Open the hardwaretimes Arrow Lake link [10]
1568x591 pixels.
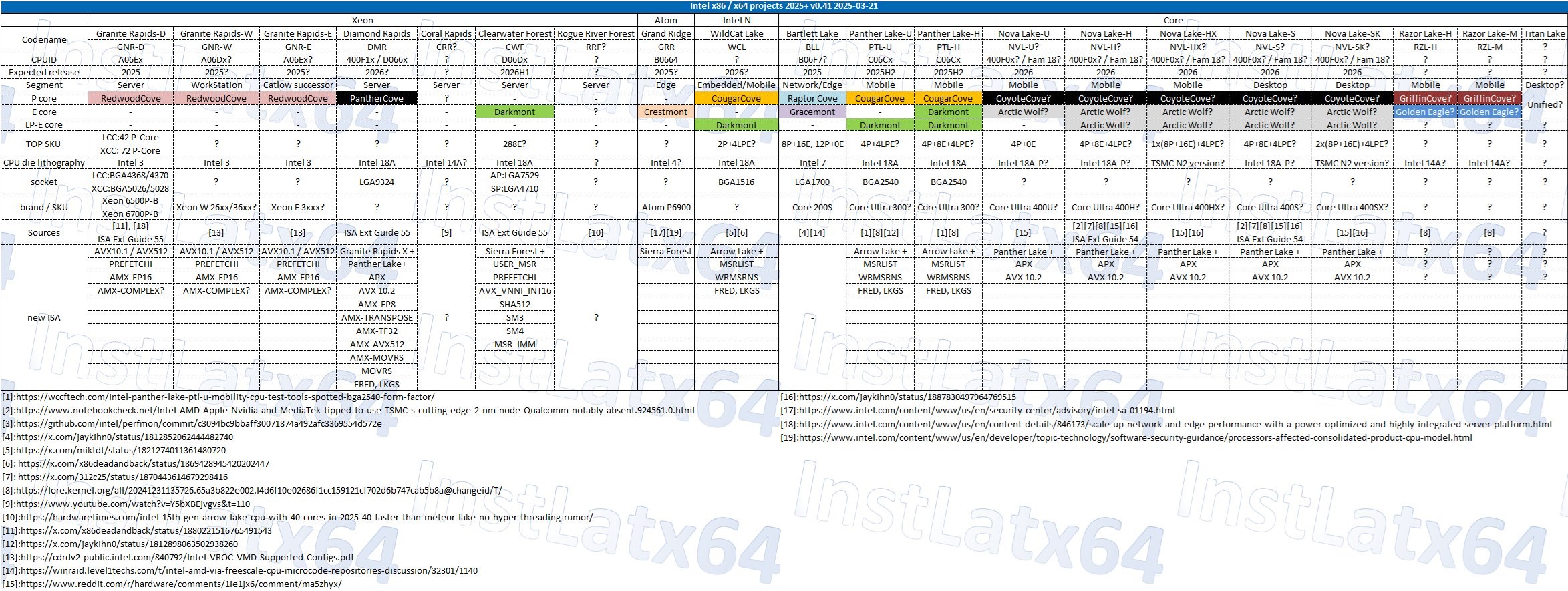coord(306,517)
